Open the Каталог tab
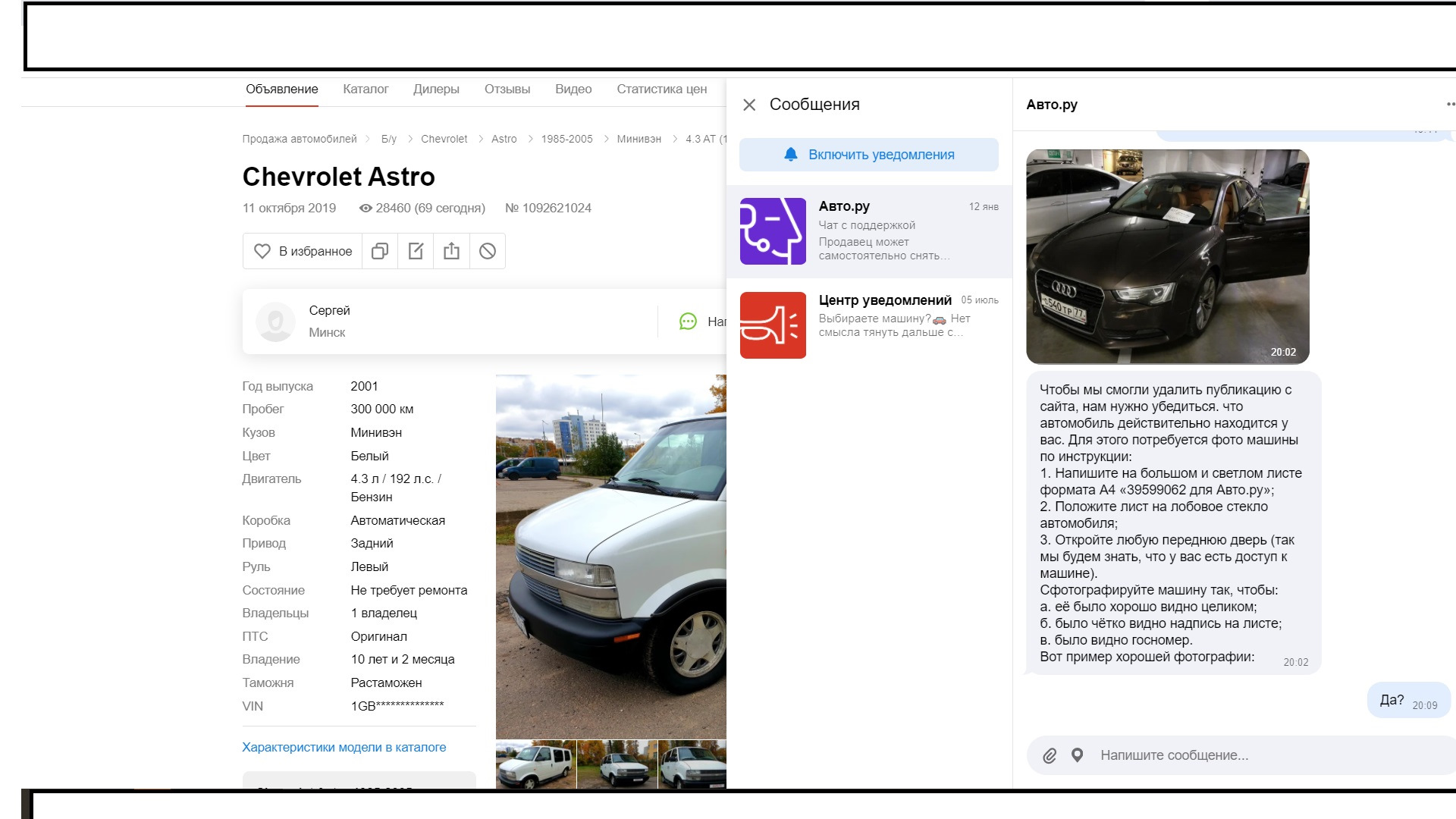Viewport: 1456px width, 819px height. [x=366, y=89]
